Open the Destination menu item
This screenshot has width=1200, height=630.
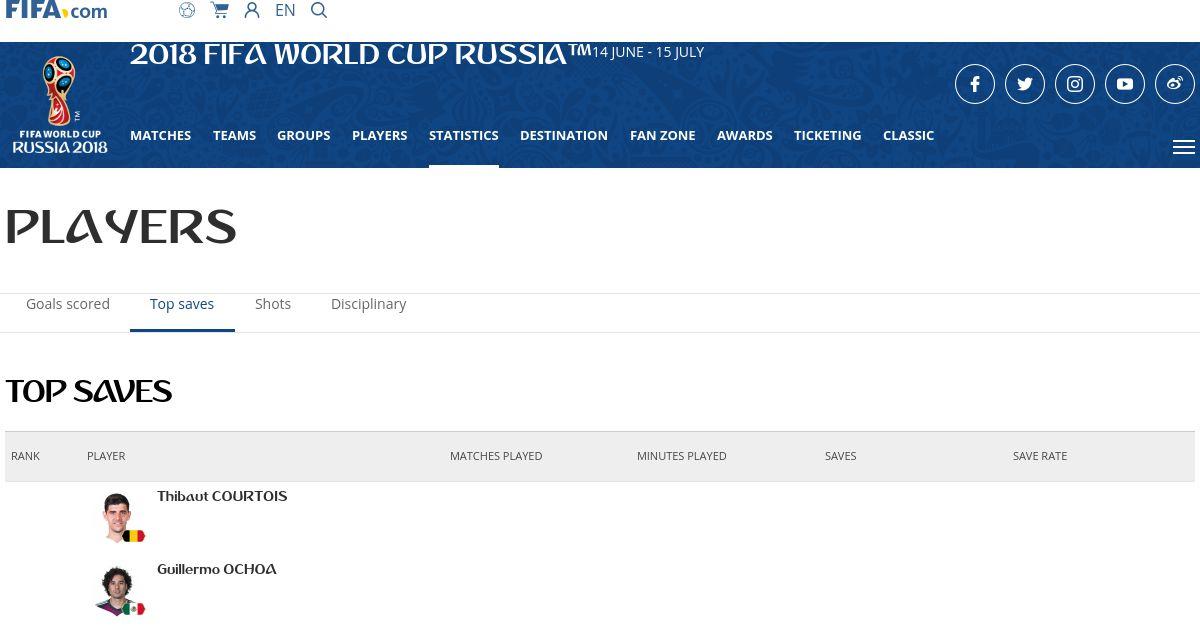[x=564, y=135]
